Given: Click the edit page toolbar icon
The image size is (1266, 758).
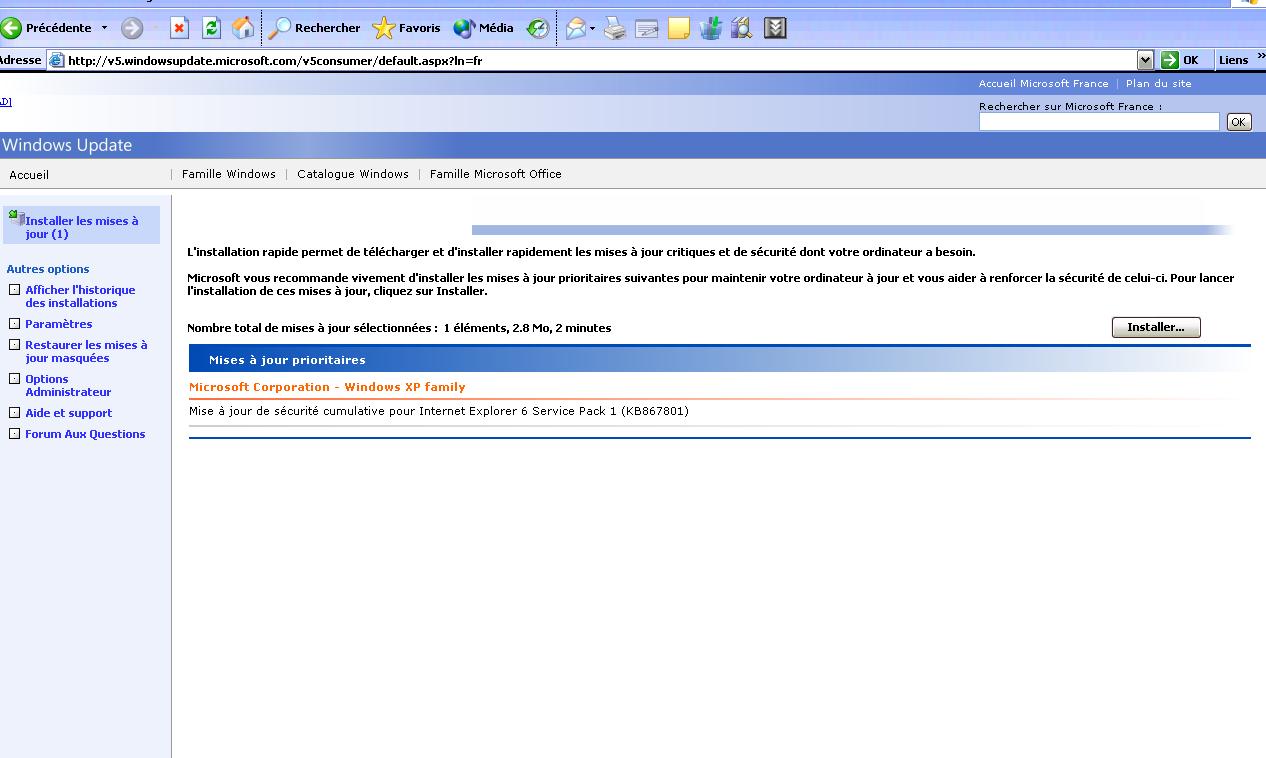Looking at the screenshot, I should [x=647, y=28].
